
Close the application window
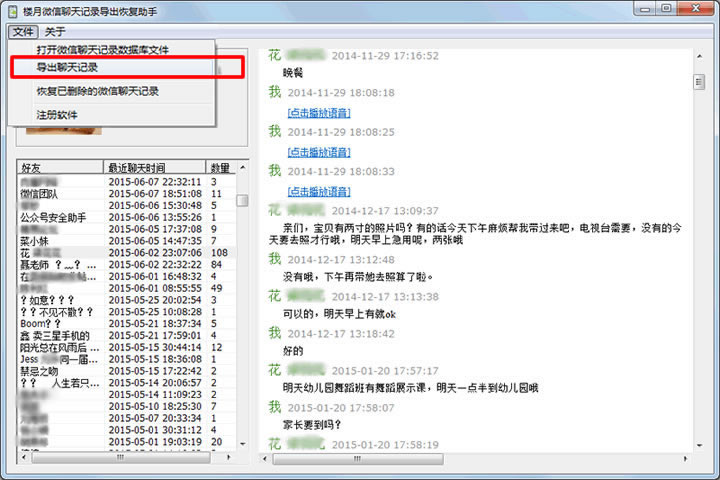695,9
